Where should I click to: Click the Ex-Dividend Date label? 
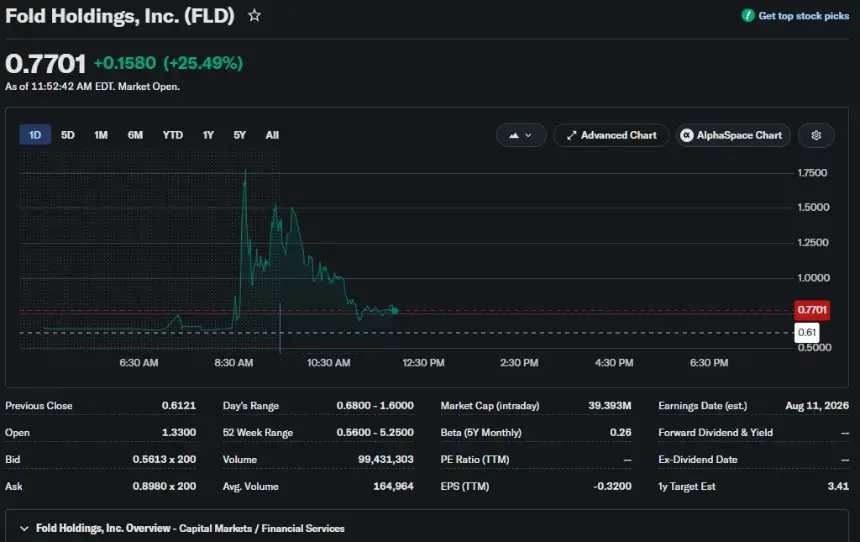click(698, 460)
